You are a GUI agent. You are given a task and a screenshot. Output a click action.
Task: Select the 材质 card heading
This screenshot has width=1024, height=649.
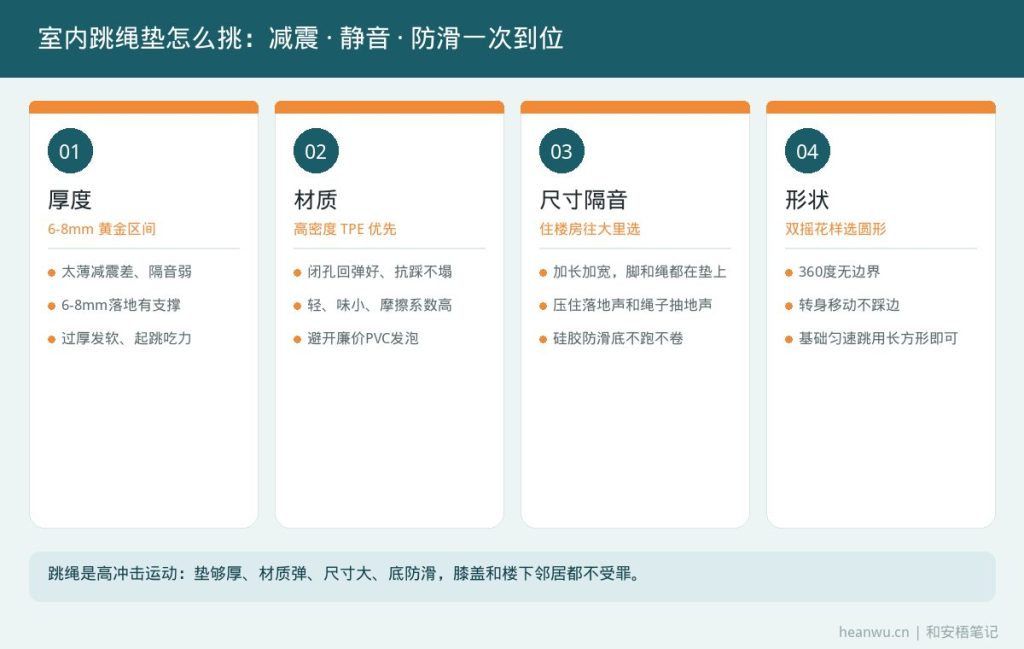click(x=315, y=200)
